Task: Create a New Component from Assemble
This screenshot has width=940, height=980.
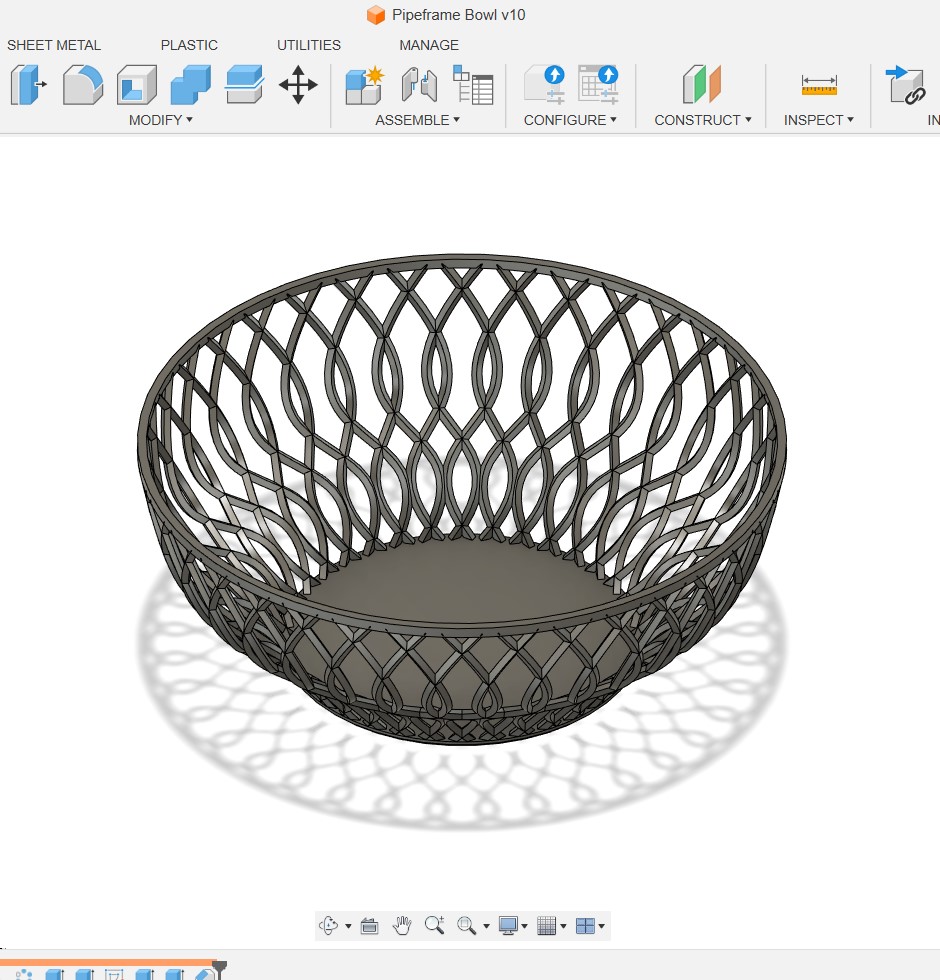Action: 364,84
